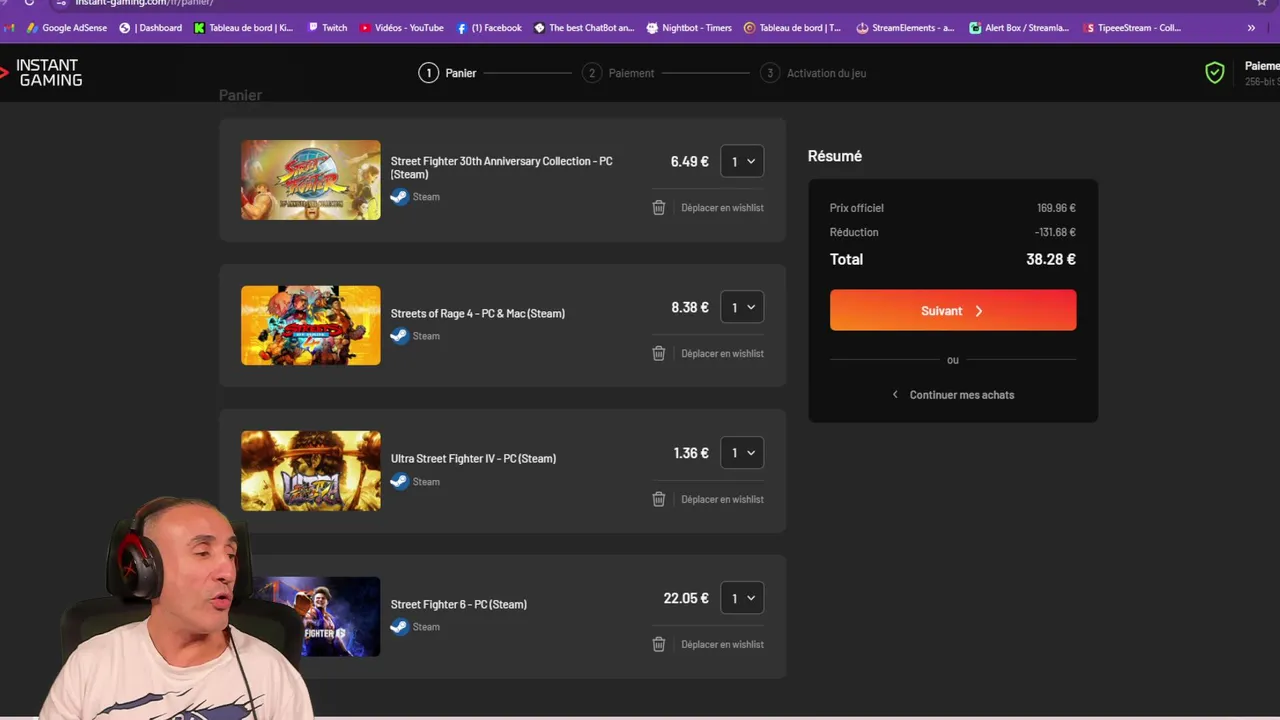
Task: Reload the browser page
Action: [29, 3]
